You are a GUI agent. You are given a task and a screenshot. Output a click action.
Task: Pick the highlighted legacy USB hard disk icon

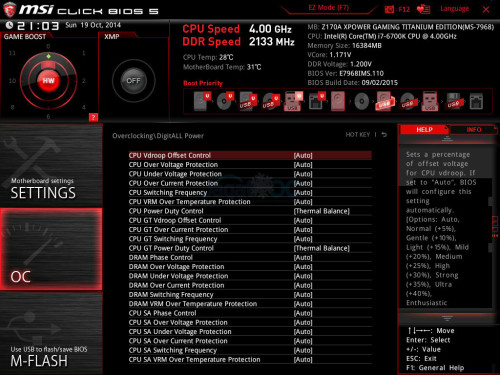tap(385, 101)
